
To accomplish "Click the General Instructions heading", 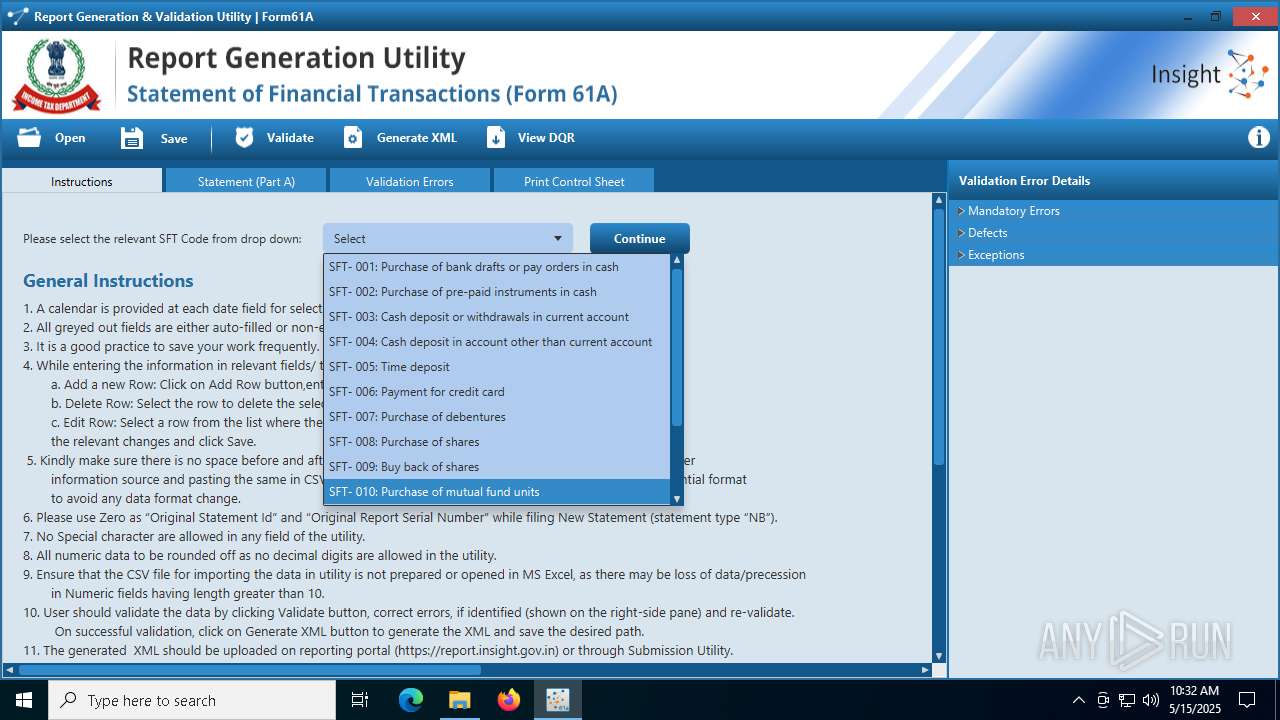I will click(x=108, y=281).
